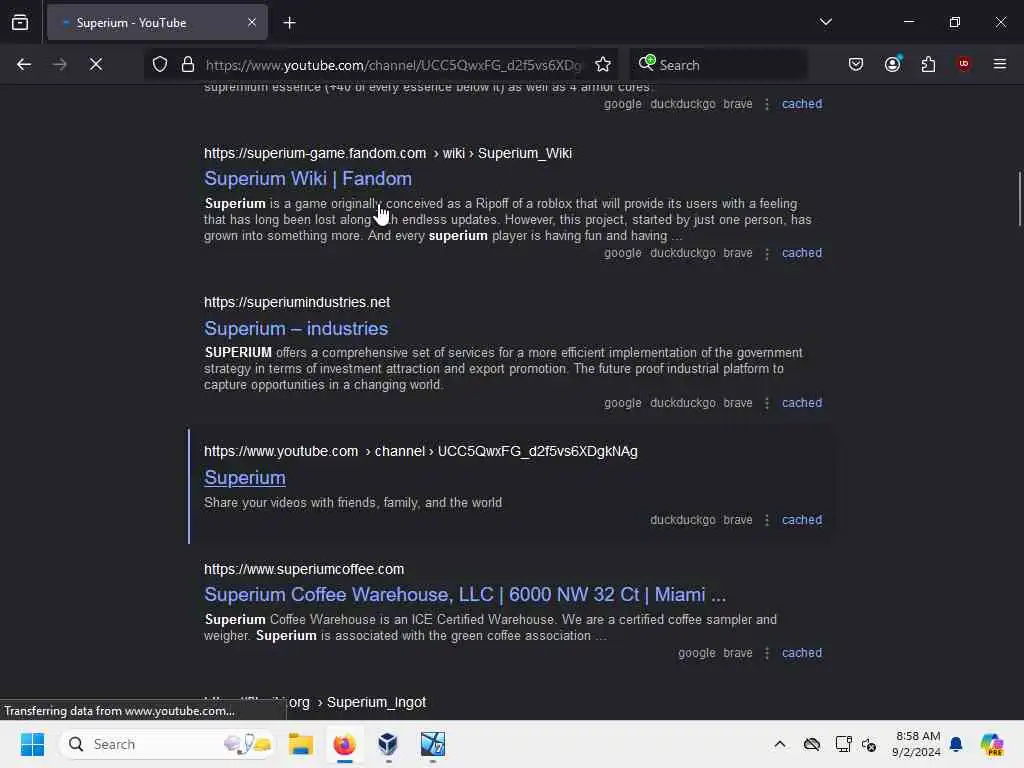This screenshot has width=1024, height=768.
Task: Click brave under the Coffee Warehouse result
Action: coord(737,653)
